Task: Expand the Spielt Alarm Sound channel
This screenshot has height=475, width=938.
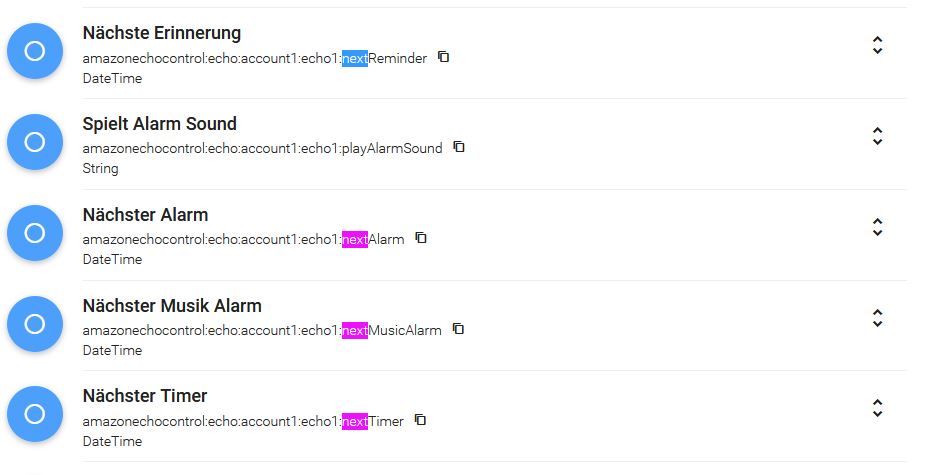Action: coord(878,136)
